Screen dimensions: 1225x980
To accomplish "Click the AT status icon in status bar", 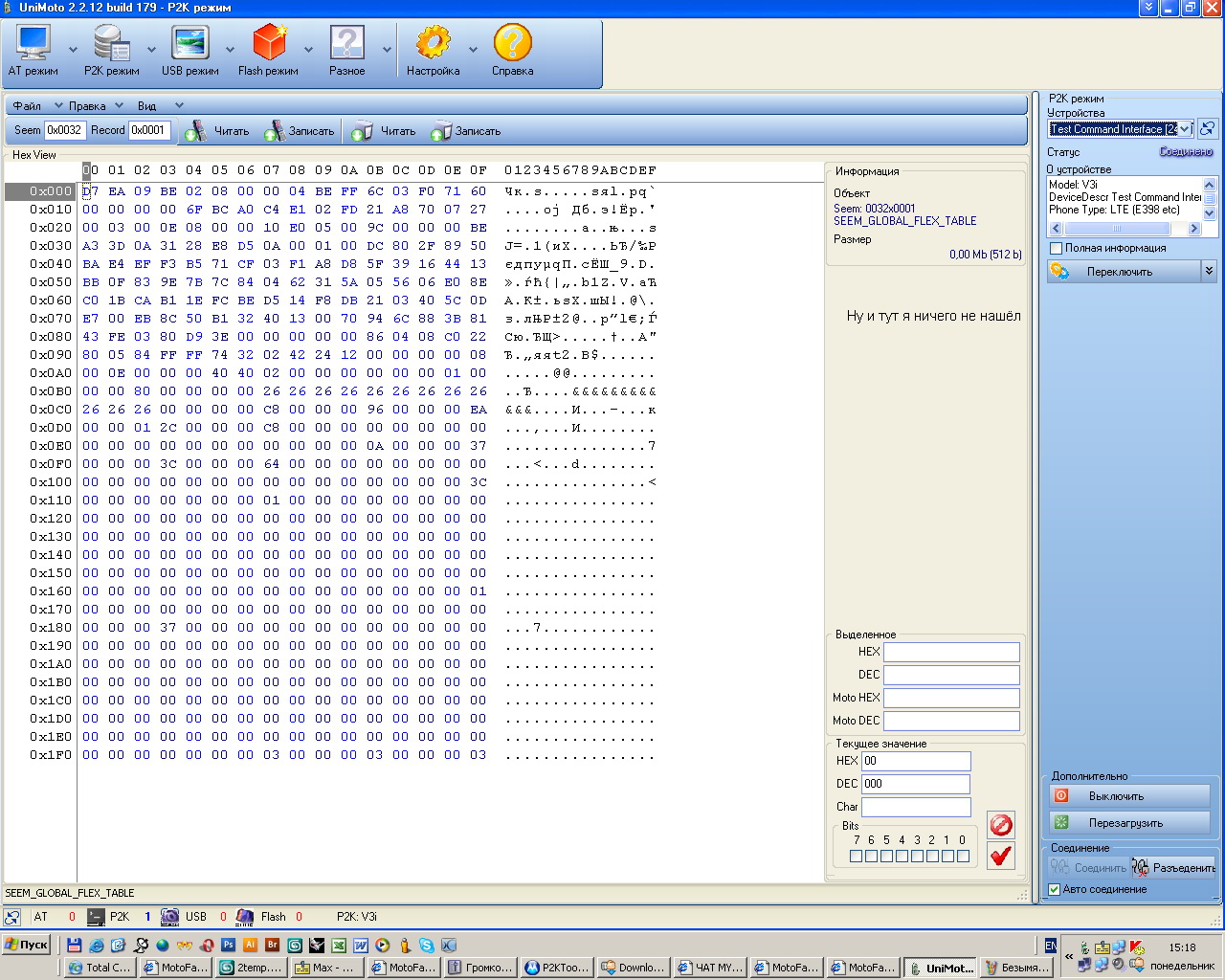I will click(12, 917).
